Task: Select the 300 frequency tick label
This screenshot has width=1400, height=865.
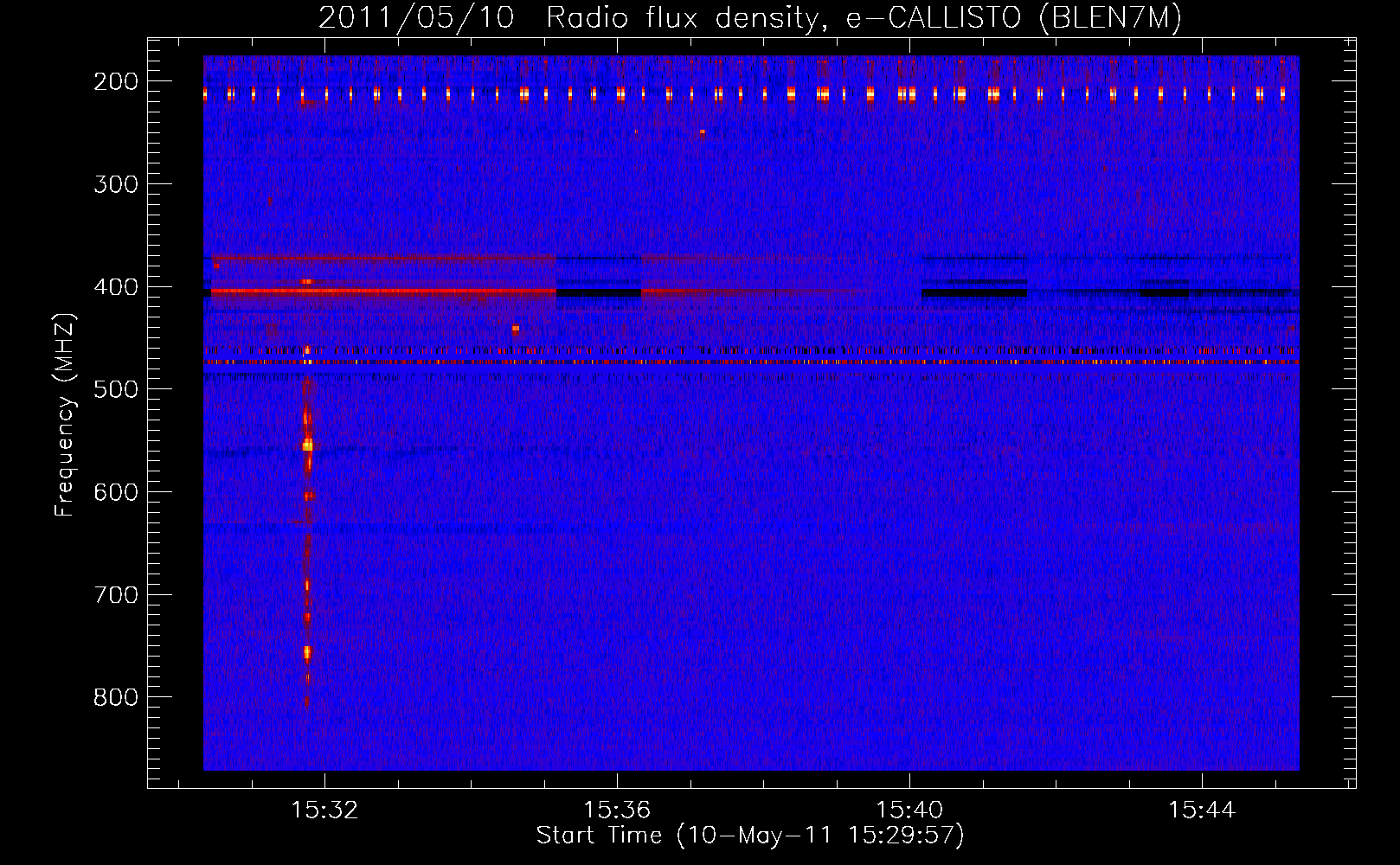Action: point(116,184)
